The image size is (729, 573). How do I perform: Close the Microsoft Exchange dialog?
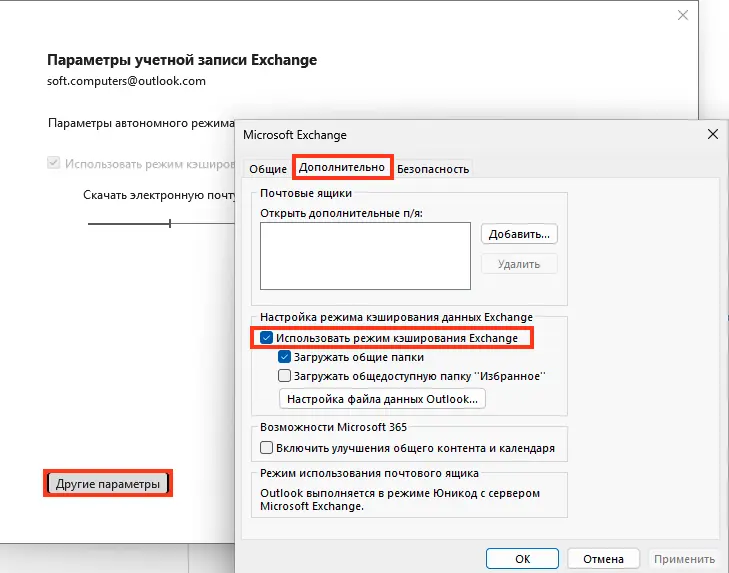click(x=712, y=135)
